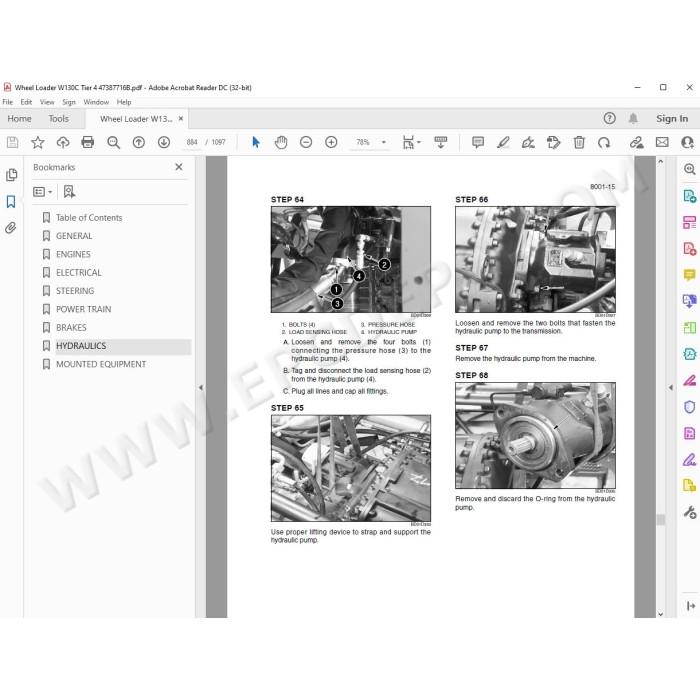Select the Hand pan tool

coord(281,142)
